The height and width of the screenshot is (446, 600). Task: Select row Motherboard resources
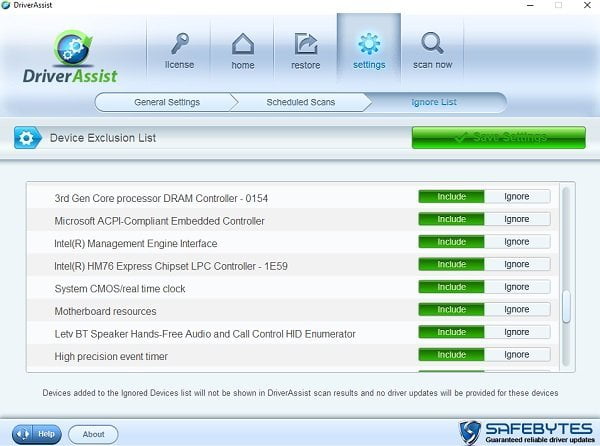pos(293,310)
